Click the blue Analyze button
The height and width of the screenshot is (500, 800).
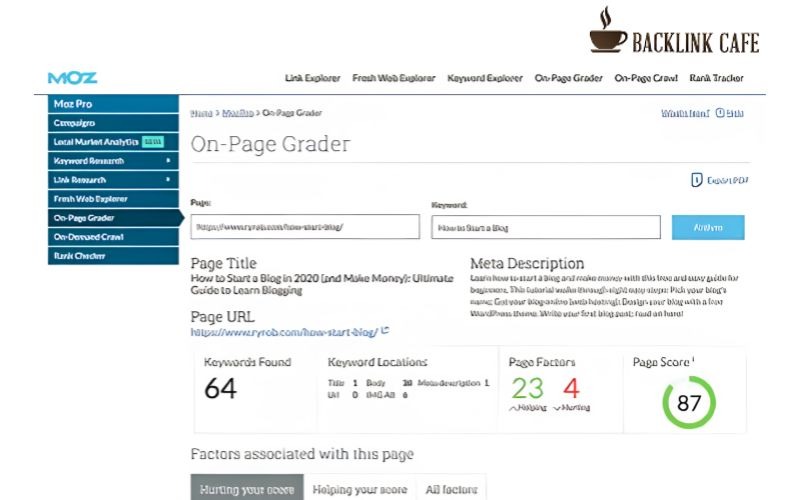click(x=708, y=228)
